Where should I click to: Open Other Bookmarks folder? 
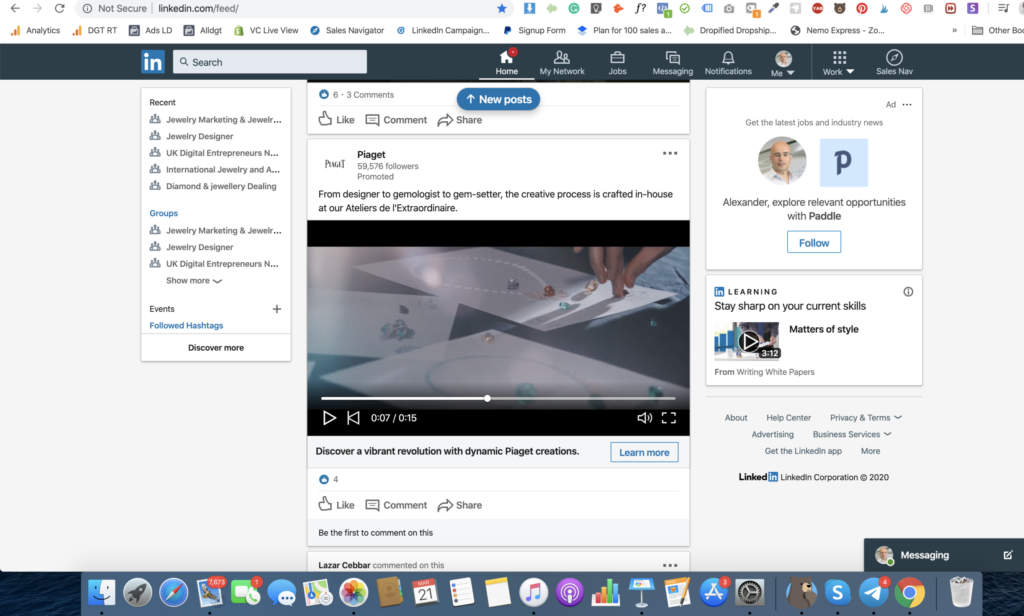(997, 30)
